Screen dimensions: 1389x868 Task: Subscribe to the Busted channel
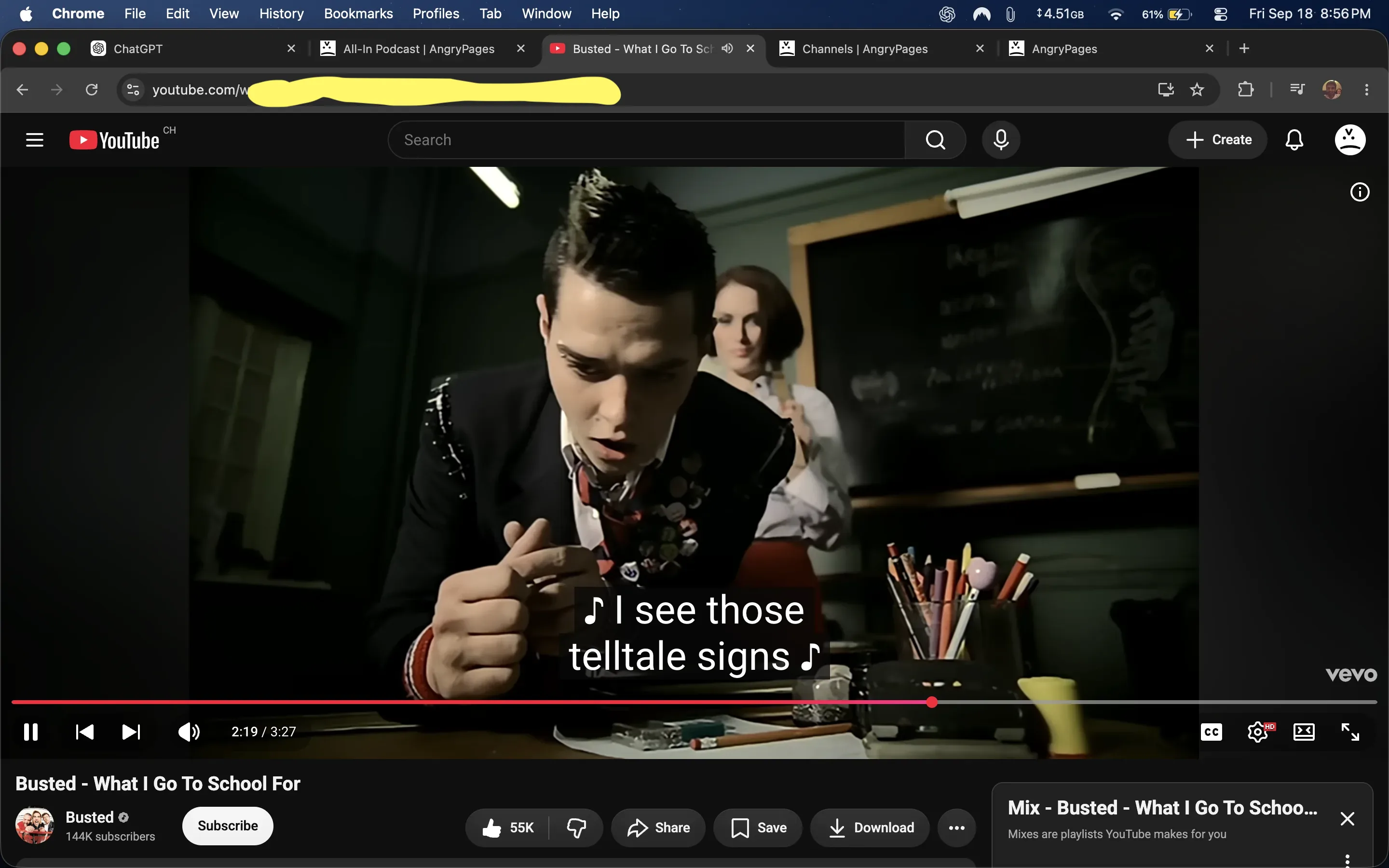click(x=228, y=826)
